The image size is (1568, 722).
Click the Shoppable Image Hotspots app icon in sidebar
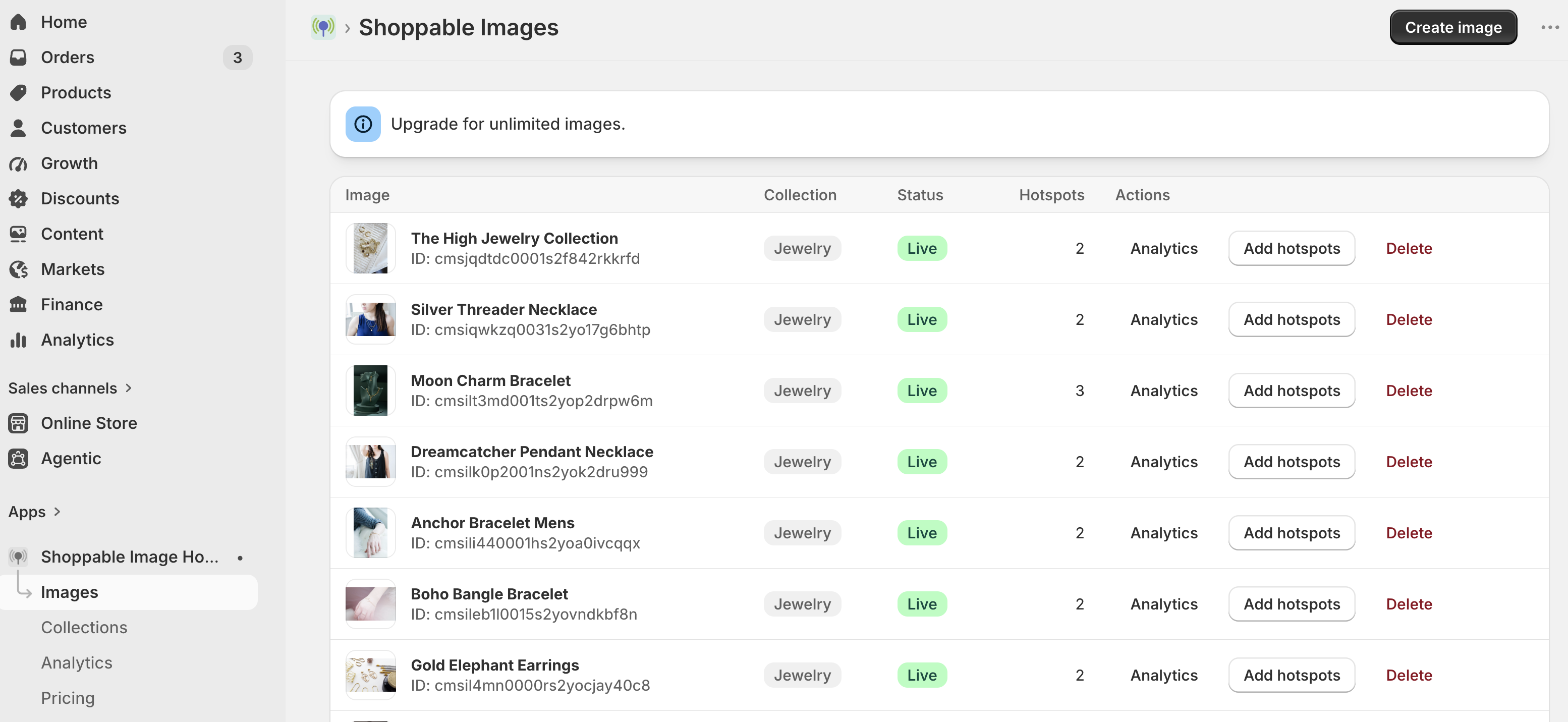pos(18,557)
